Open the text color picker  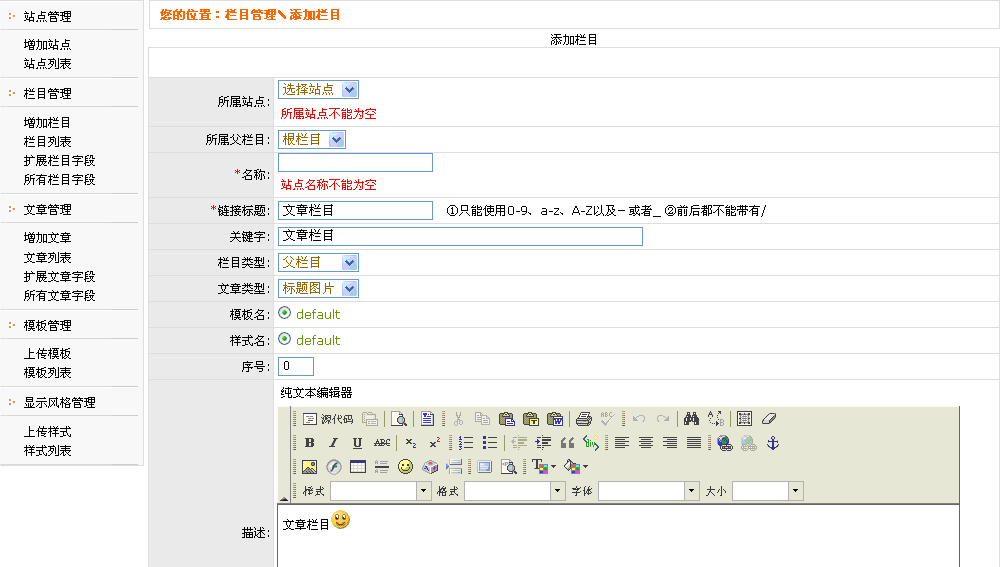tap(543, 467)
